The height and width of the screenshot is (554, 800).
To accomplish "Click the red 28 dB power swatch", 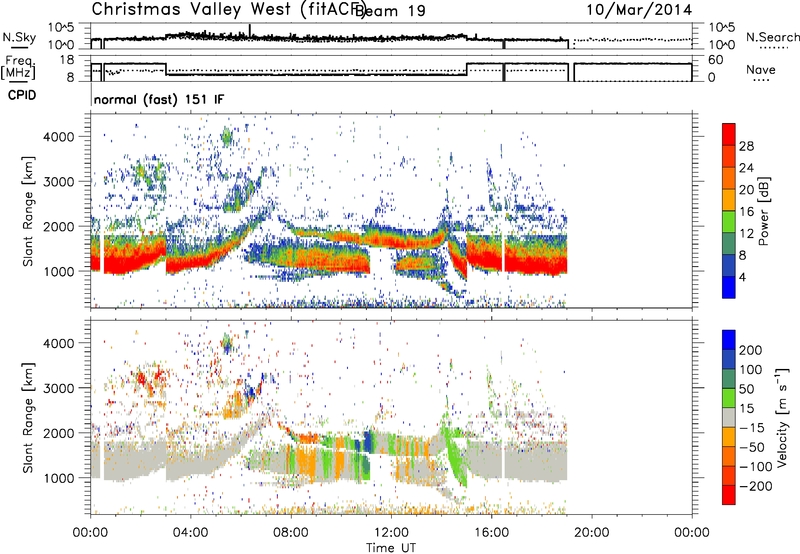I will coord(729,134).
